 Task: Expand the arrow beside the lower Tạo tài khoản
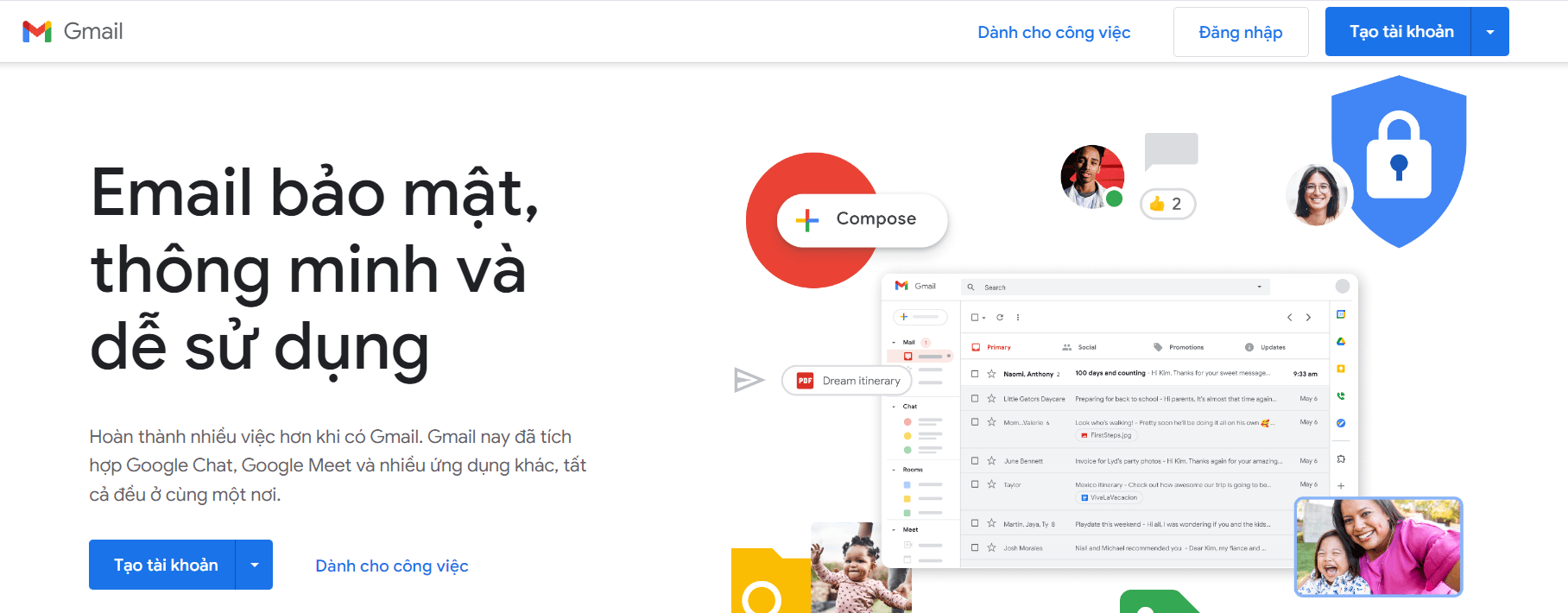(x=254, y=565)
